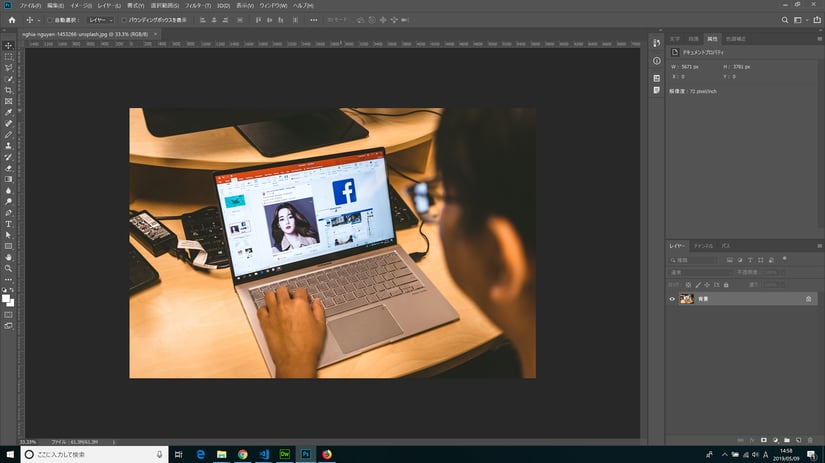Viewport: 825px width, 463px height.
Task: Switch to the チャンネル tab
Action: coord(704,245)
